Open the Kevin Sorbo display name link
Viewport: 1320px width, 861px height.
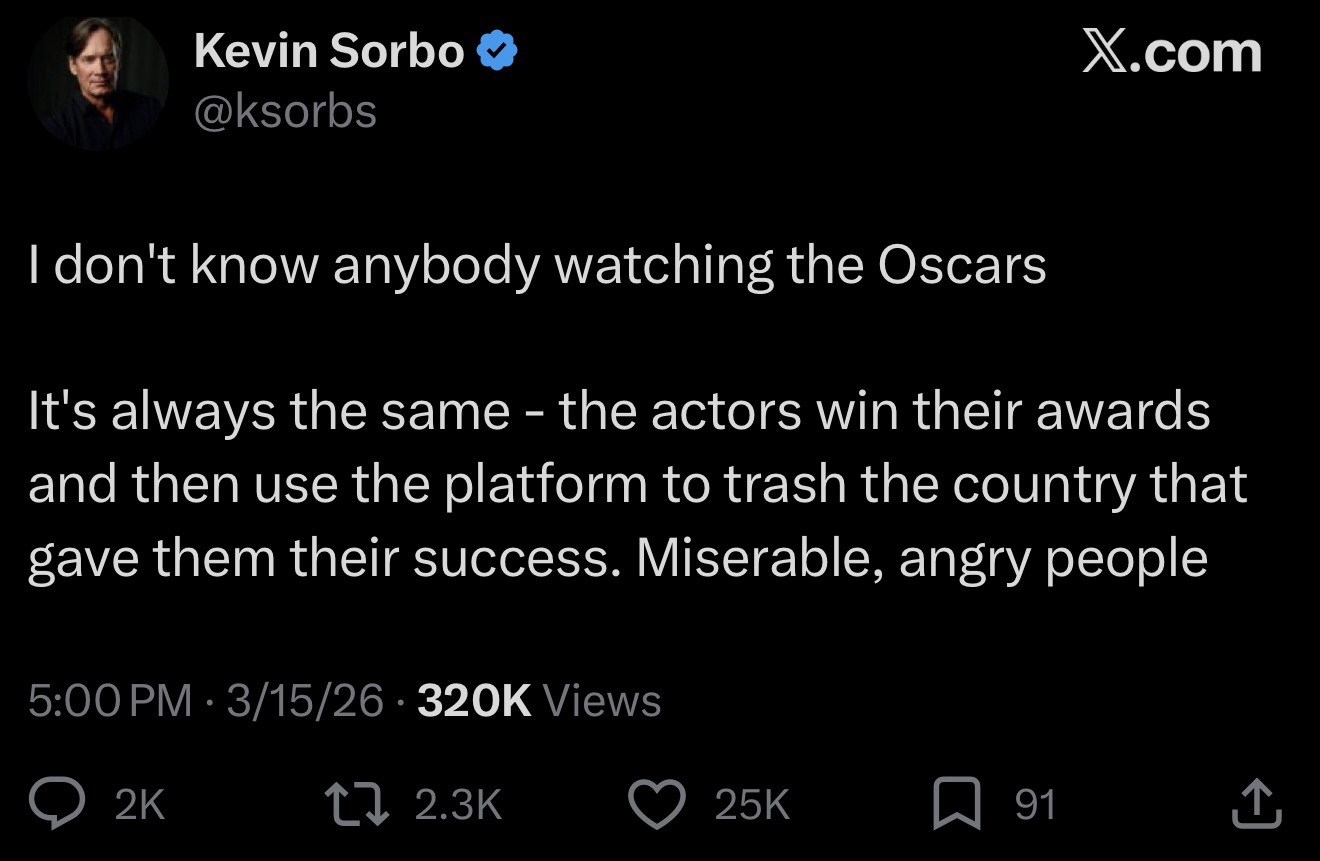click(329, 51)
